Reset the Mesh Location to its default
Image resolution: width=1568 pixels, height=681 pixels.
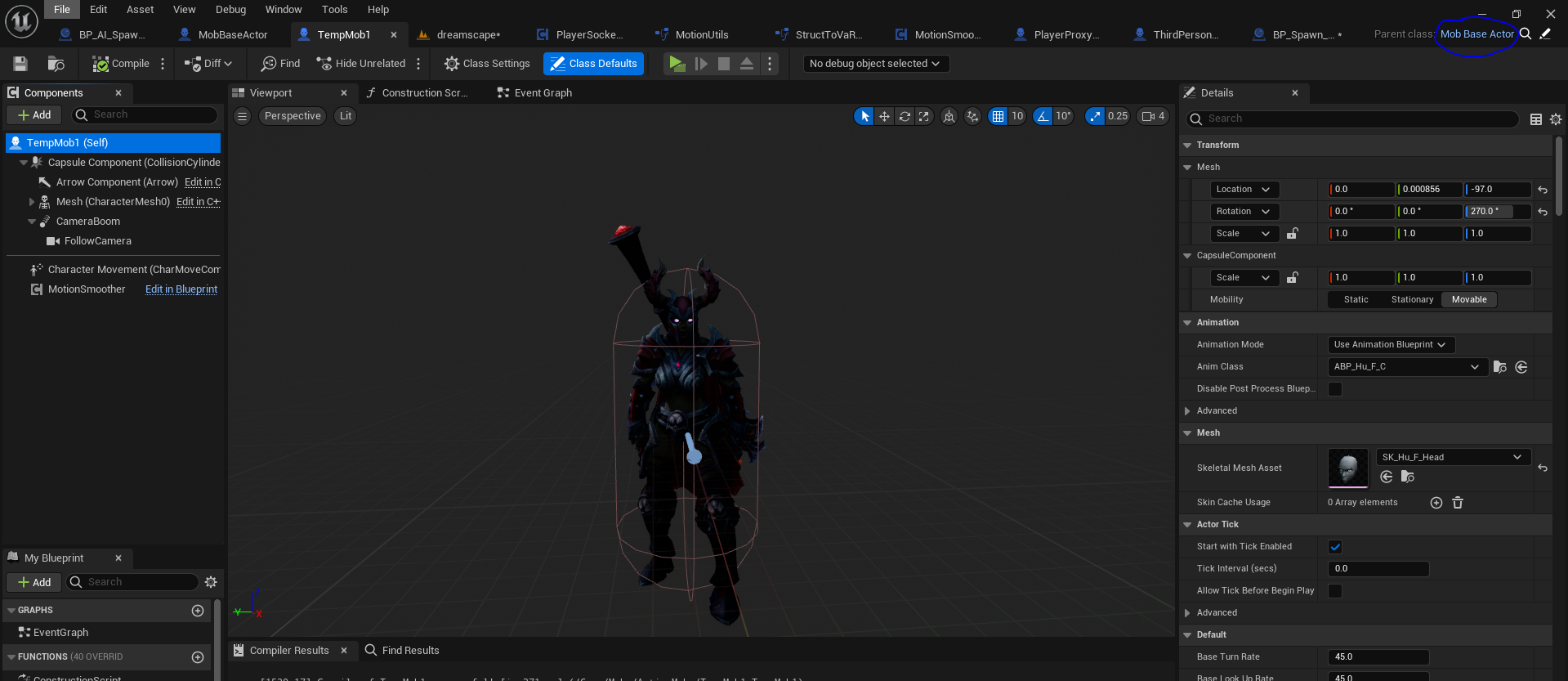[x=1543, y=190]
